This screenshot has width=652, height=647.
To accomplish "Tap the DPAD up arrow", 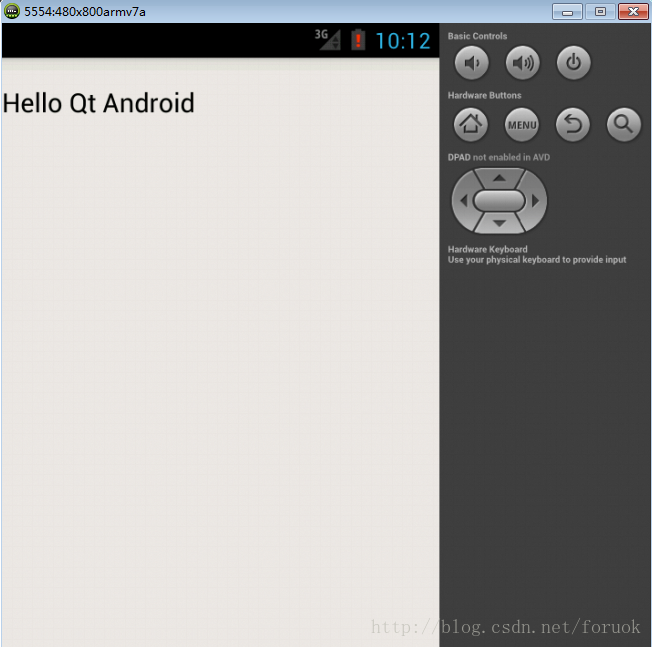I will click(x=499, y=178).
